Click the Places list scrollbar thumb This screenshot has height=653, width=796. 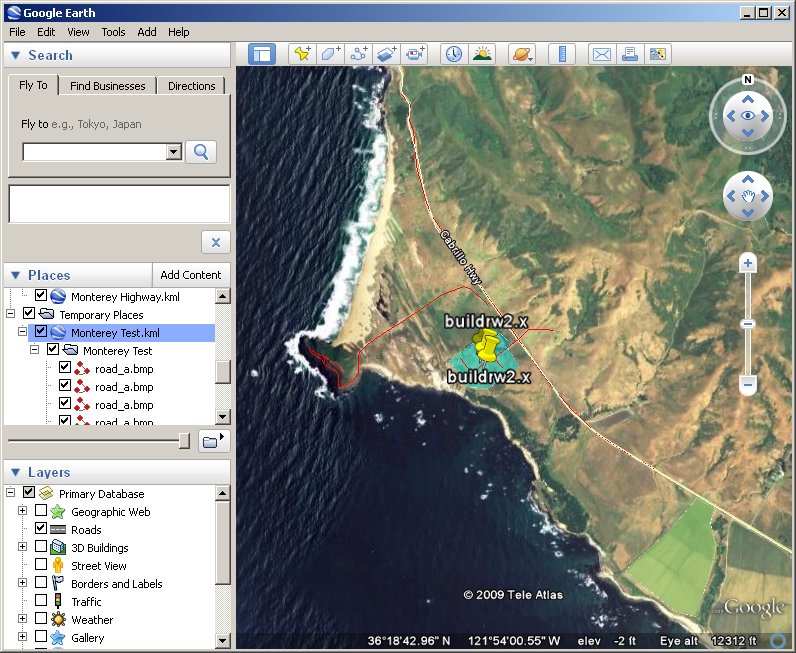(223, 372)
